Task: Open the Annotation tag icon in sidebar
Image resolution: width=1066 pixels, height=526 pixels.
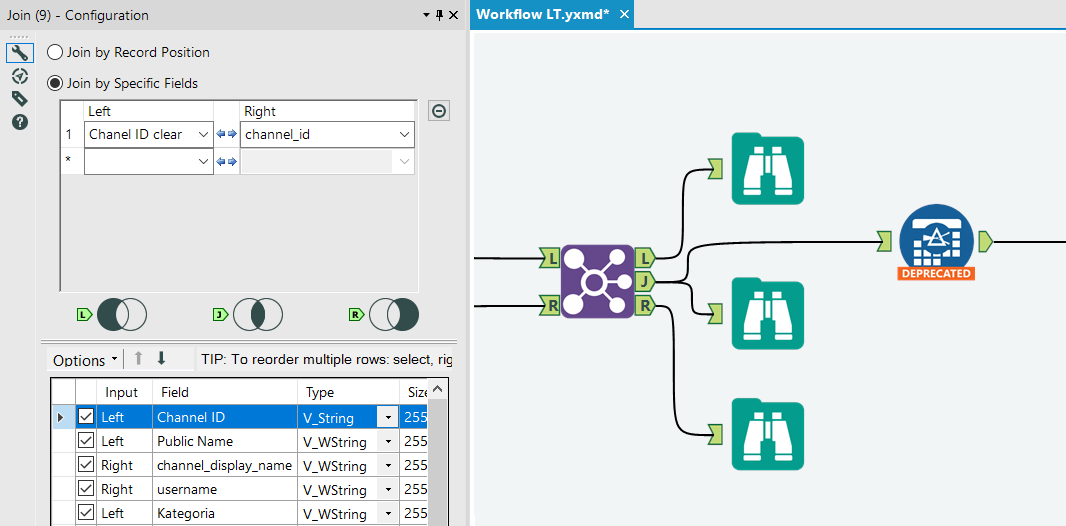Action: tap(19, 98)
